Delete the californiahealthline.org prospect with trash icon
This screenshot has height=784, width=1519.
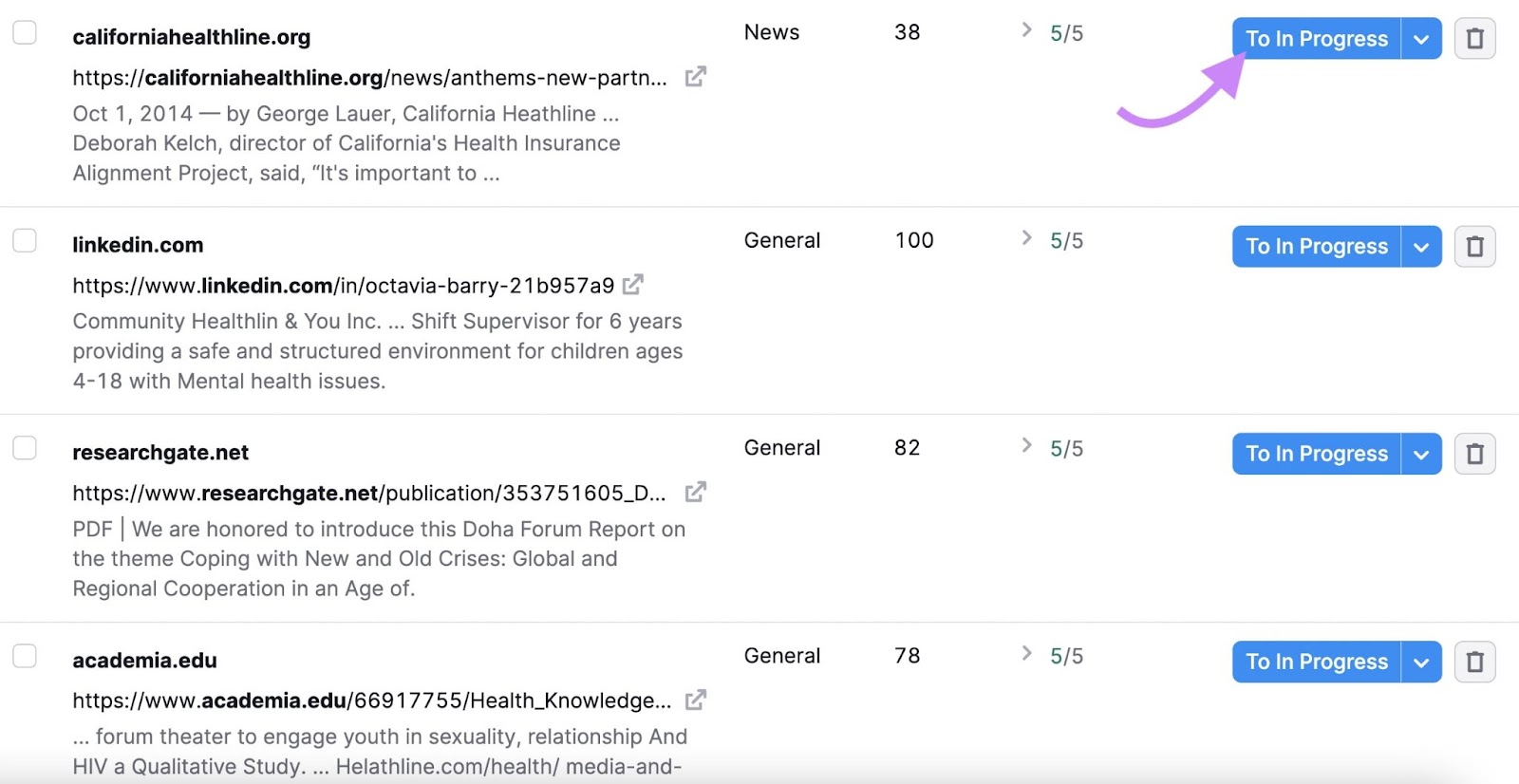coord(1474,39)
